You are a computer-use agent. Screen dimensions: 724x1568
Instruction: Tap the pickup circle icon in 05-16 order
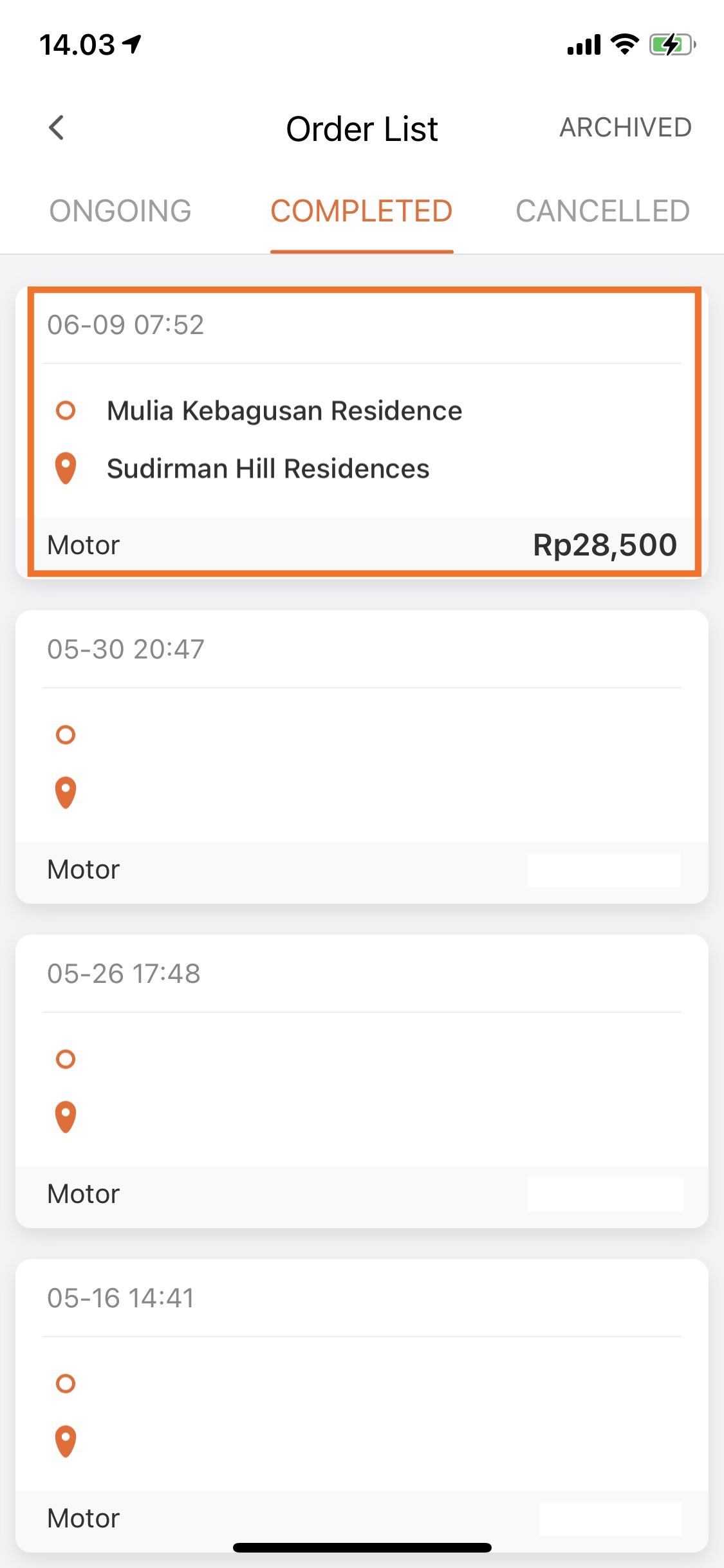[x=66, y=1383]
